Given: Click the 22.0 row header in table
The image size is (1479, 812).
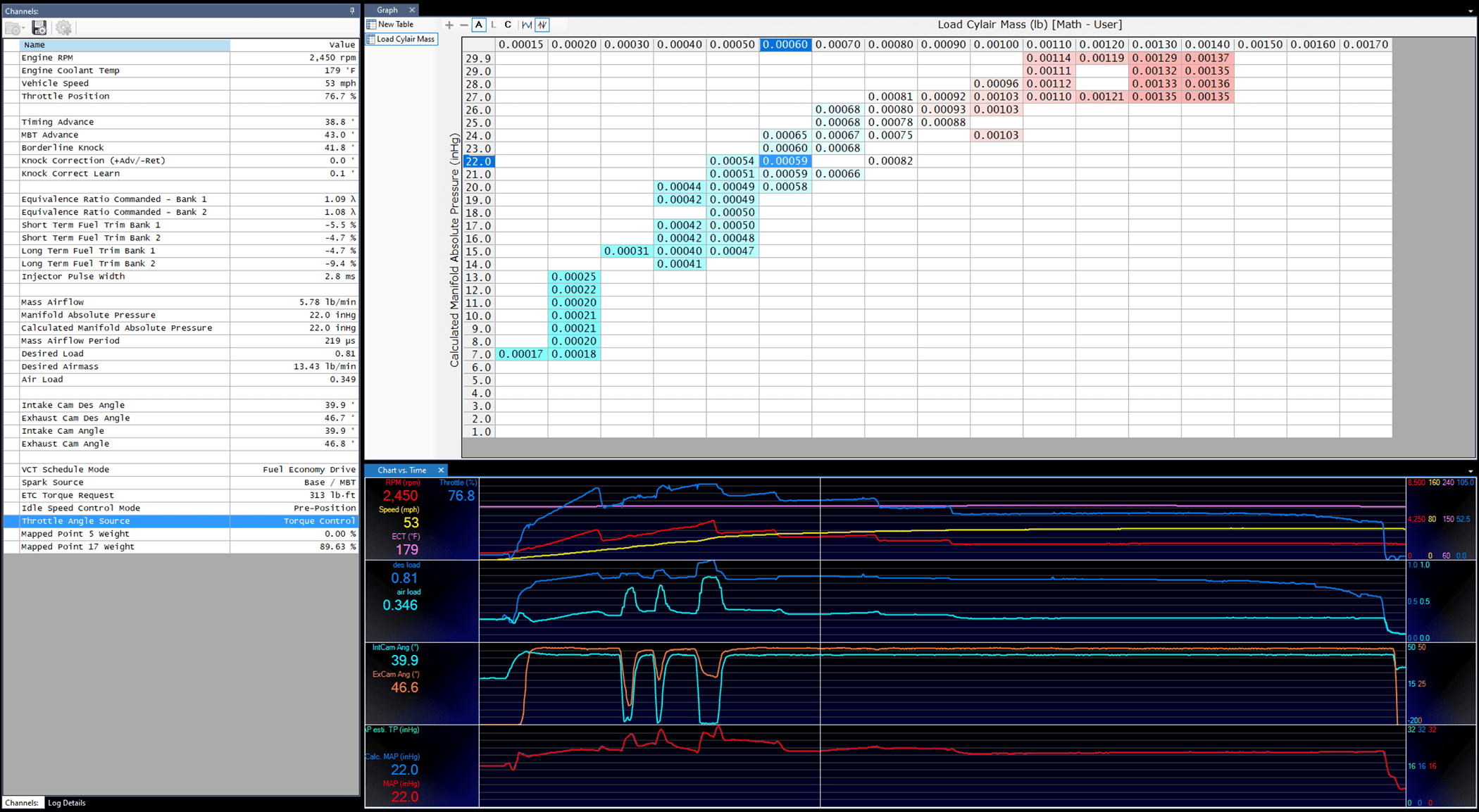Looking at the screenshot, I should [479, 161].
